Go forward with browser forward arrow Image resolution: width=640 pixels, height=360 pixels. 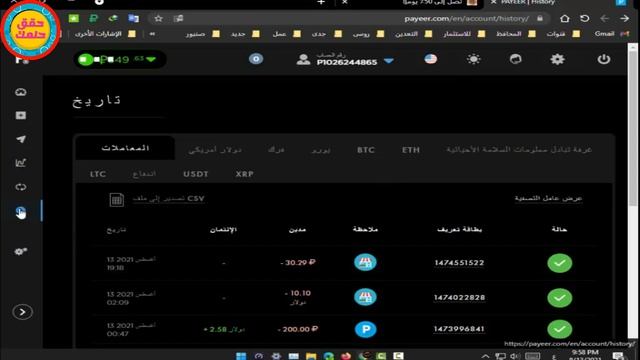624,18
